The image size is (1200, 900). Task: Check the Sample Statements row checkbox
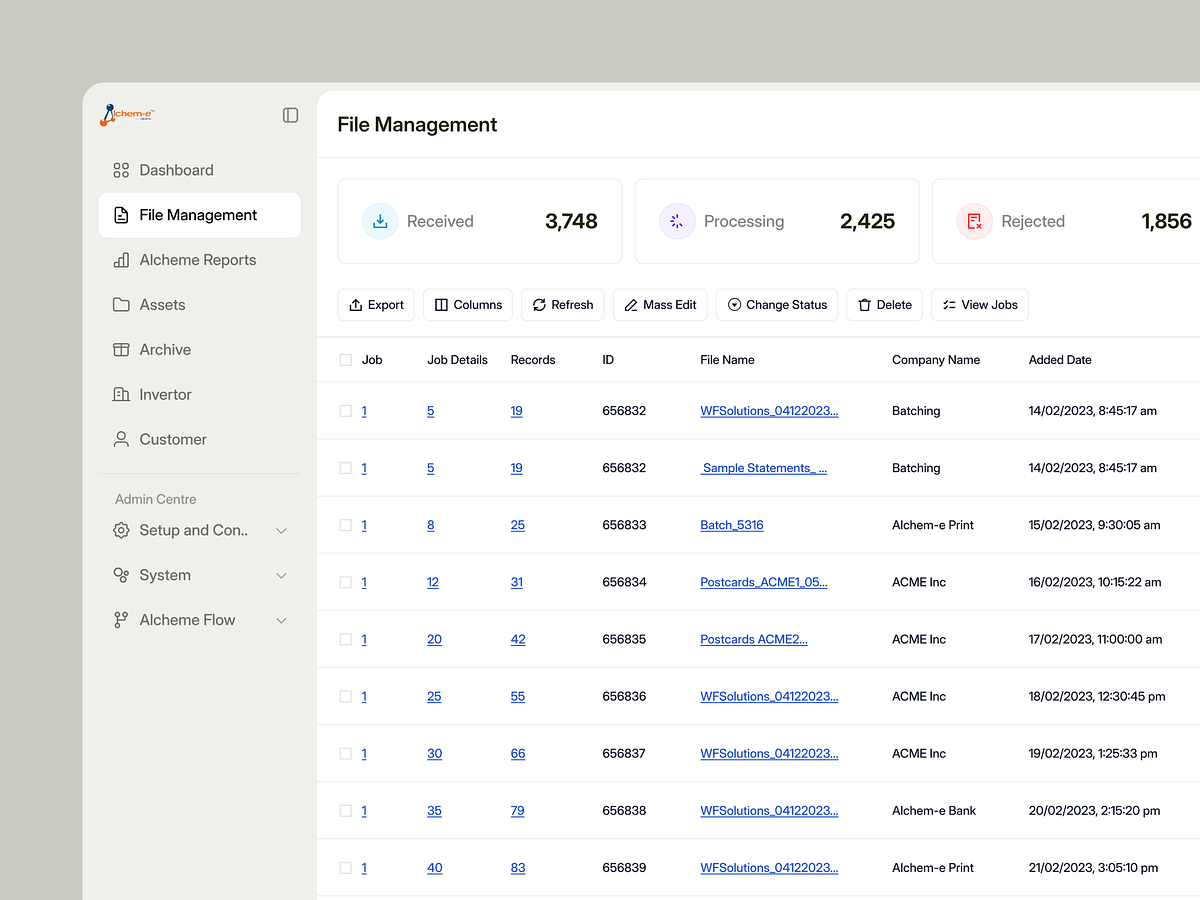pos(346,468)
